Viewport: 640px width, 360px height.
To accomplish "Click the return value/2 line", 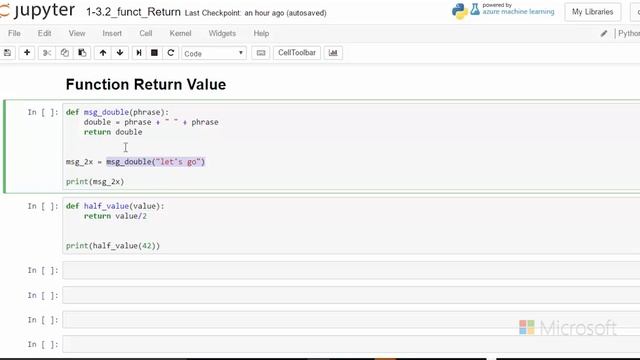I will click(115, 216).
